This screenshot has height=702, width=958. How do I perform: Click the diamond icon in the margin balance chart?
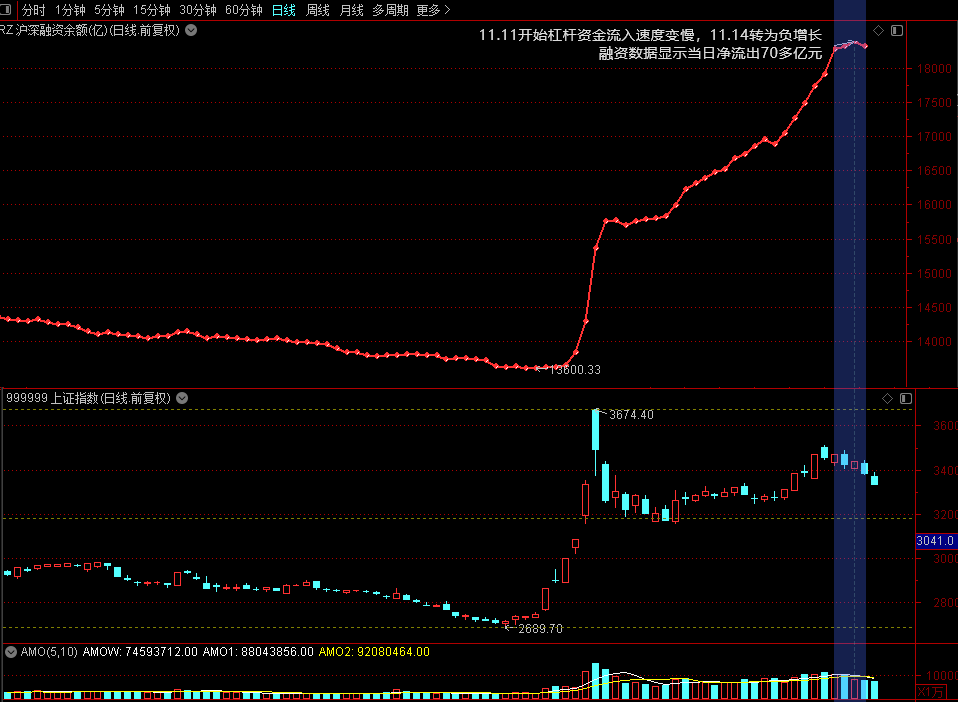pos(878,30)
